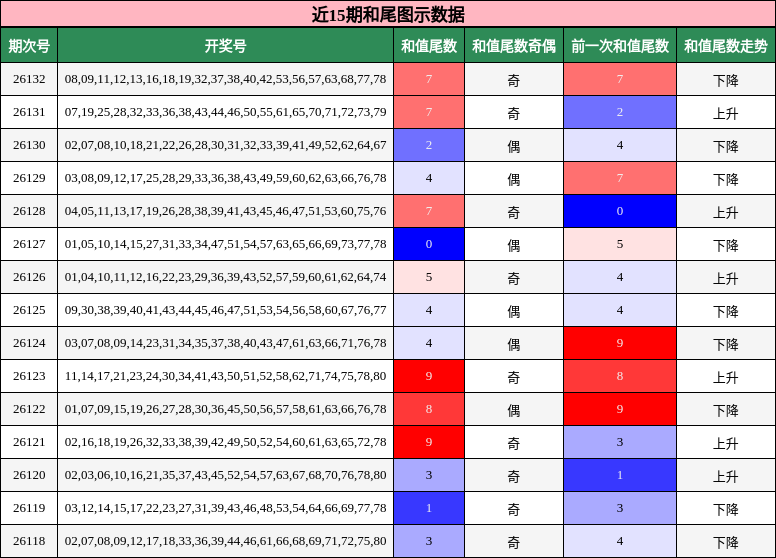Viewport: 776px width, 558px height.
Task: Click the 上升 trend cell in row 26131
Action: click(726, 112)
